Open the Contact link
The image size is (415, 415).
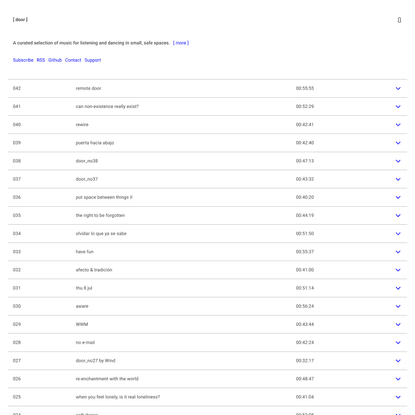click(73, 60)
